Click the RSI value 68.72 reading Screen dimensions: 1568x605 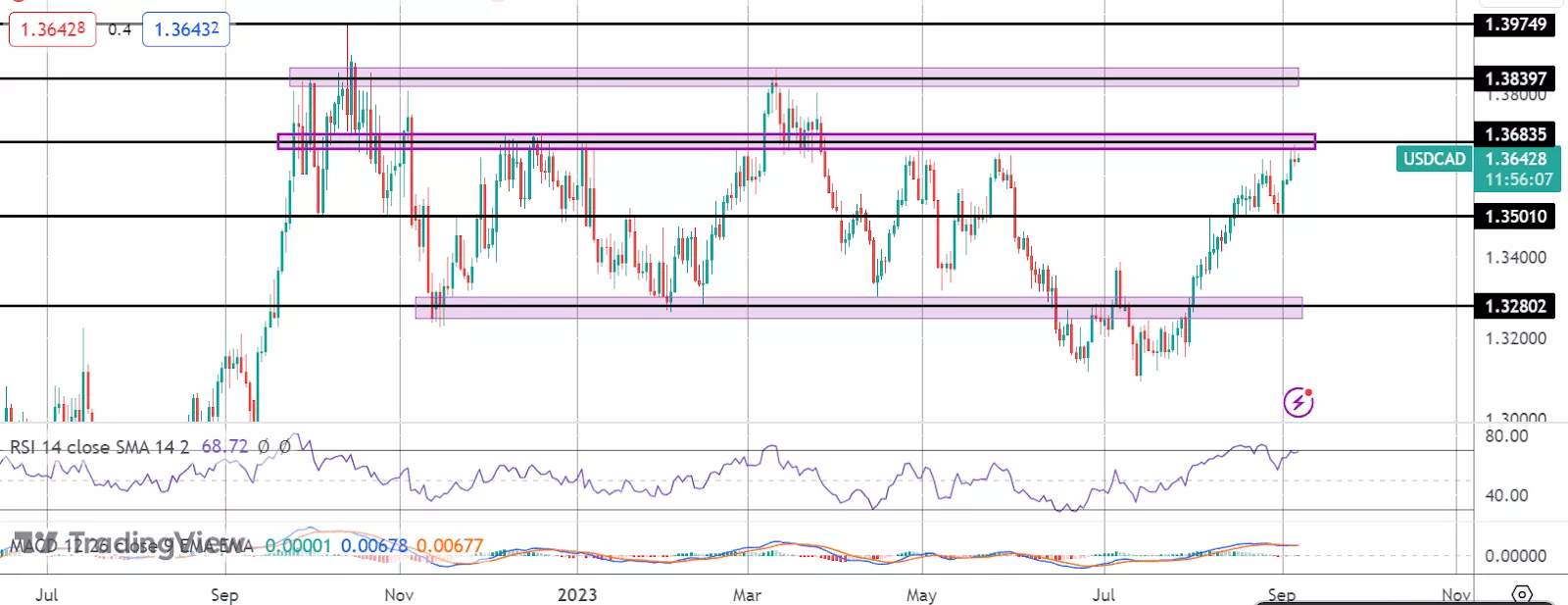coord(224,447)
